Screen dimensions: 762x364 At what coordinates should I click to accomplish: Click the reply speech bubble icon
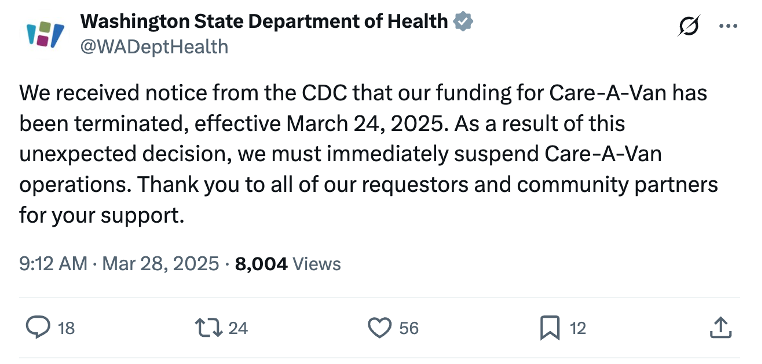pos(37,328)
